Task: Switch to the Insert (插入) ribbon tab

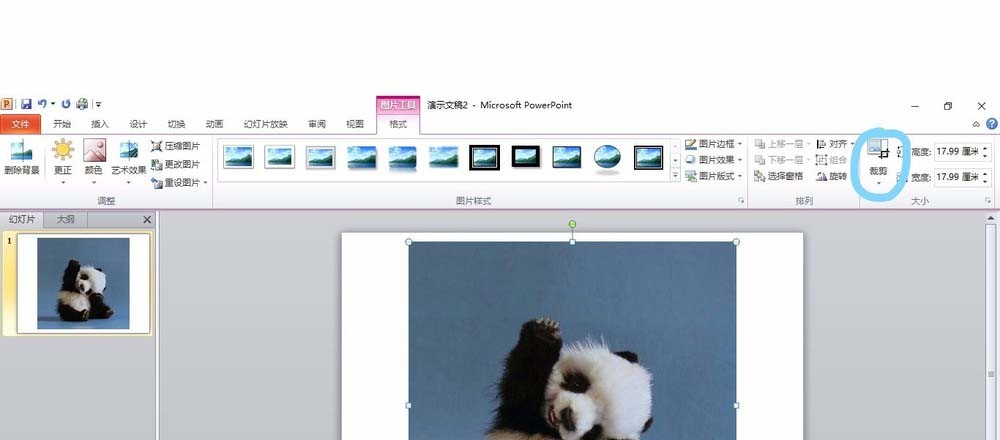Action: [100, 124]
